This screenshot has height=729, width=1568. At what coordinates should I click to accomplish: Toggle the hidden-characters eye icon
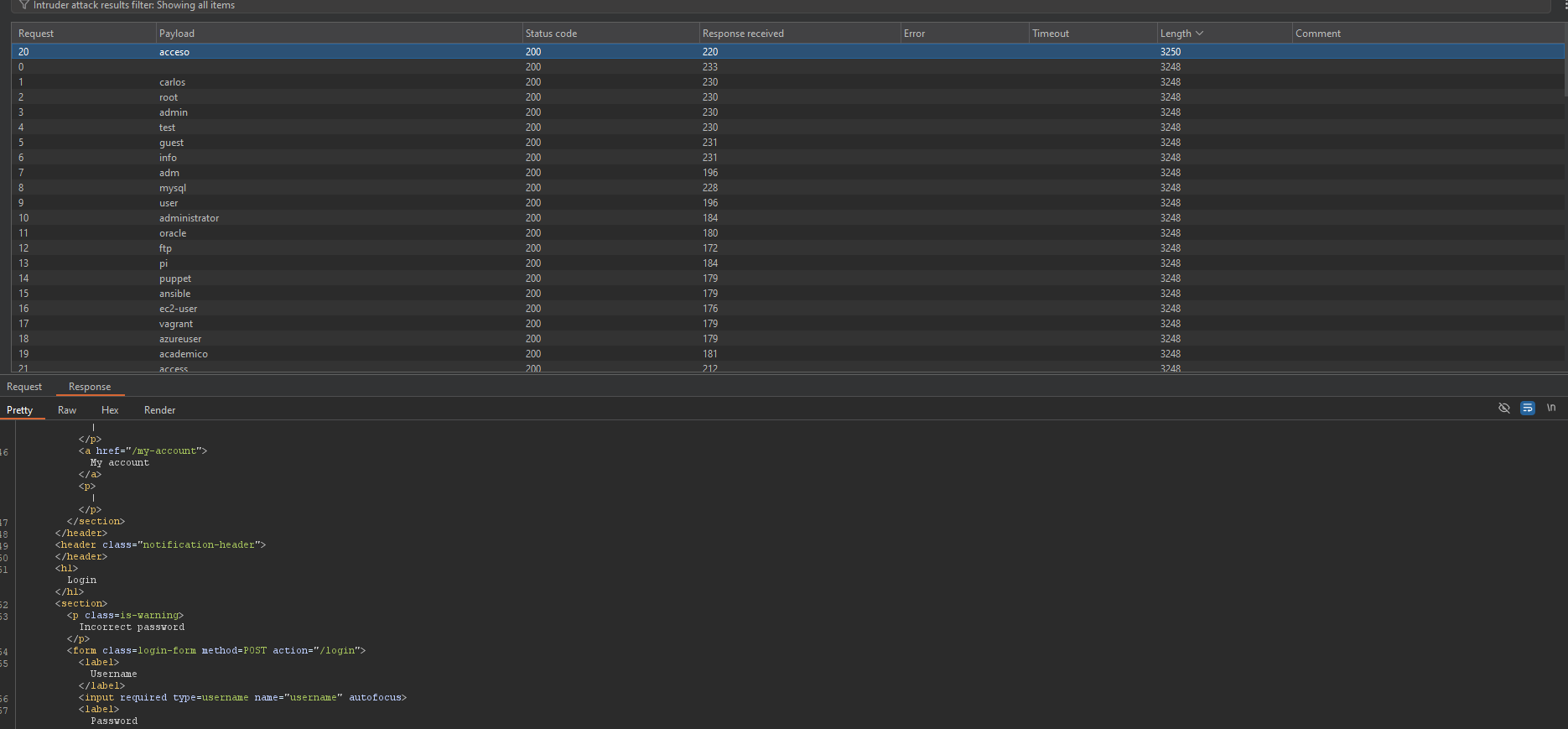pos(1503,408)
